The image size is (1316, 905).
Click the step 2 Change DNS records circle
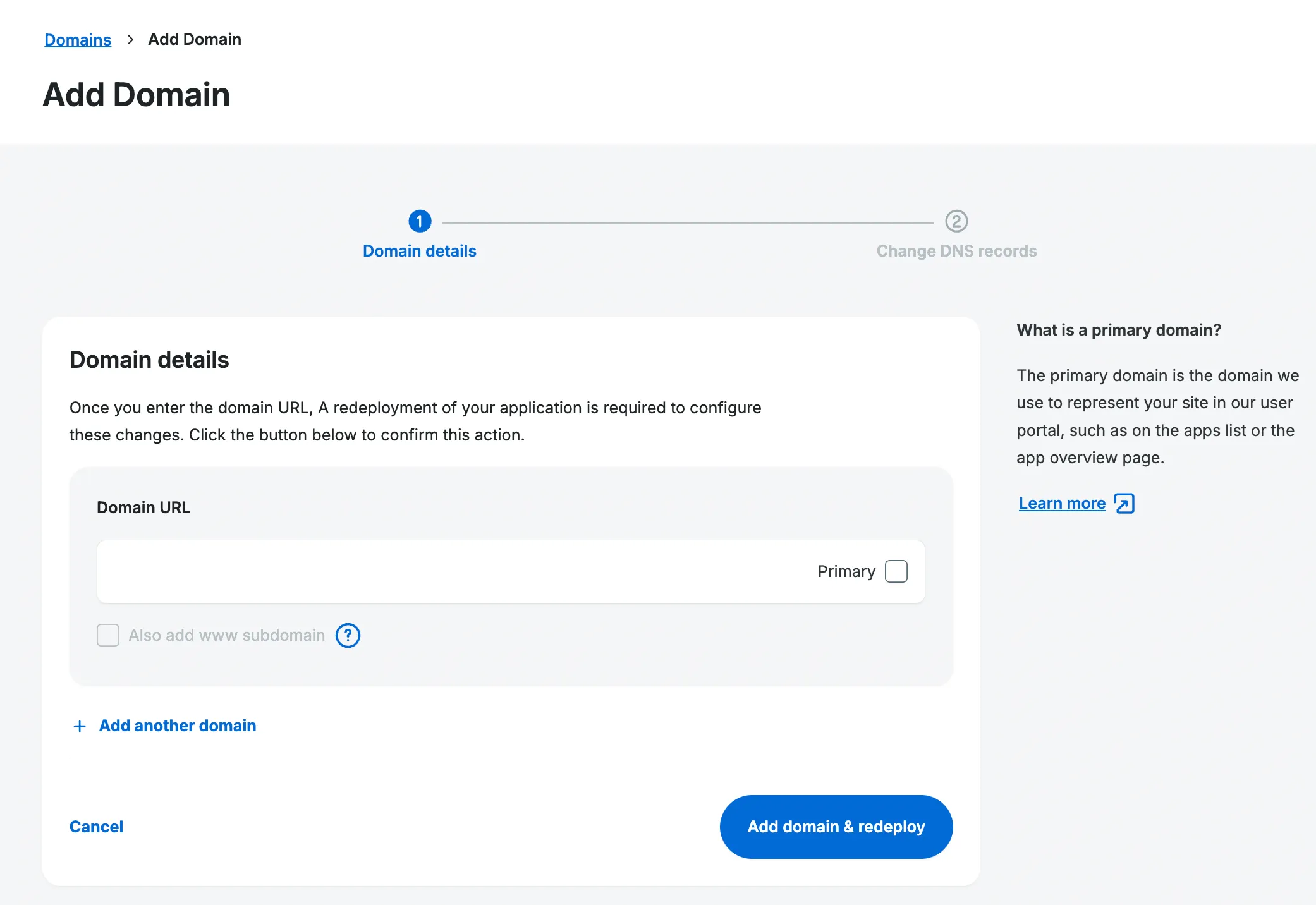coord(956,221)
